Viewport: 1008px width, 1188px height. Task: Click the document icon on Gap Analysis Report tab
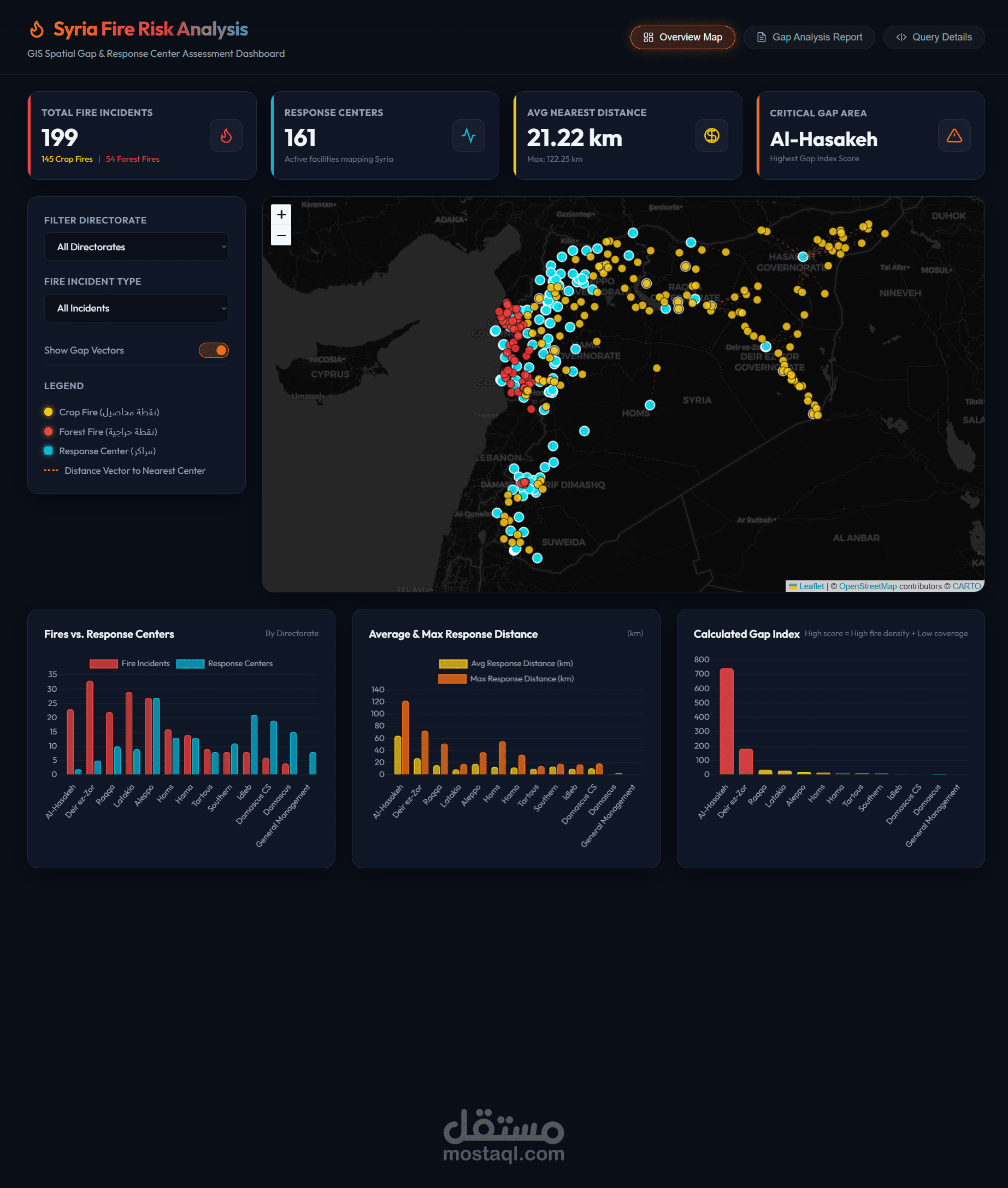[x=761, y=37]
